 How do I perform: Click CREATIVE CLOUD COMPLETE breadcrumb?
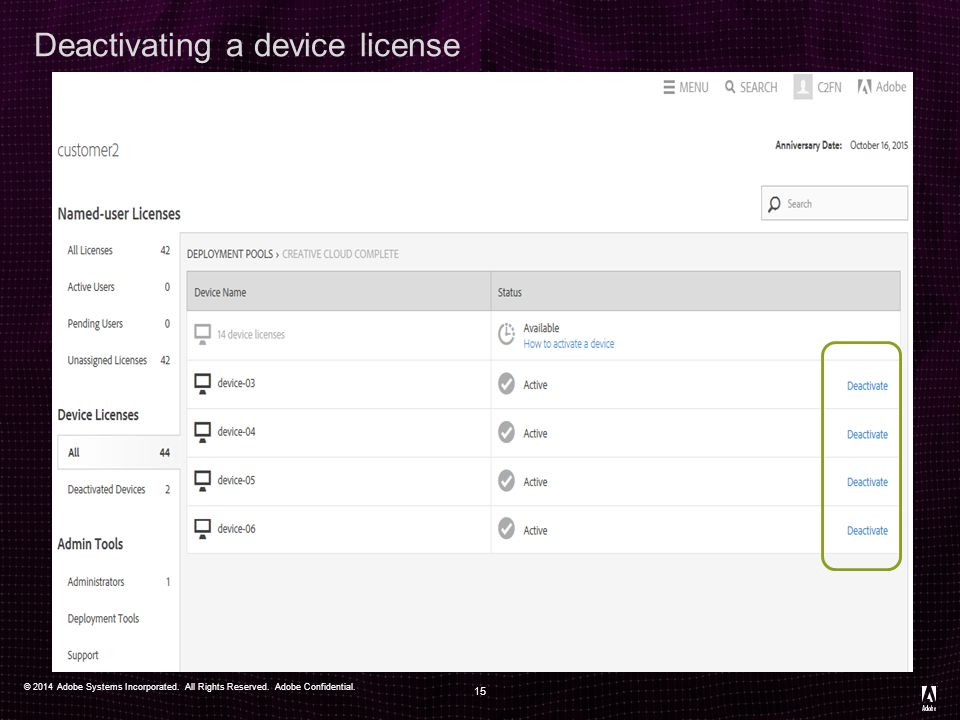[340, 254]
